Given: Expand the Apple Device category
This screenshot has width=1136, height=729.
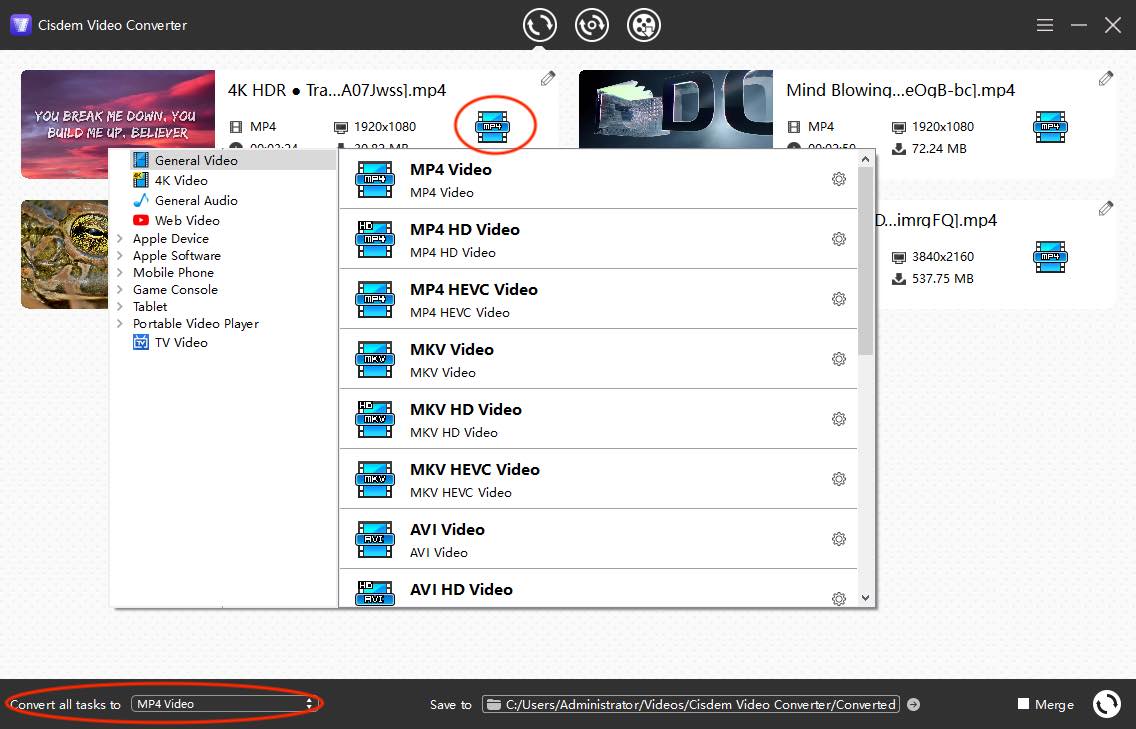Looking at the screenshot, I should tap(171, 238).
